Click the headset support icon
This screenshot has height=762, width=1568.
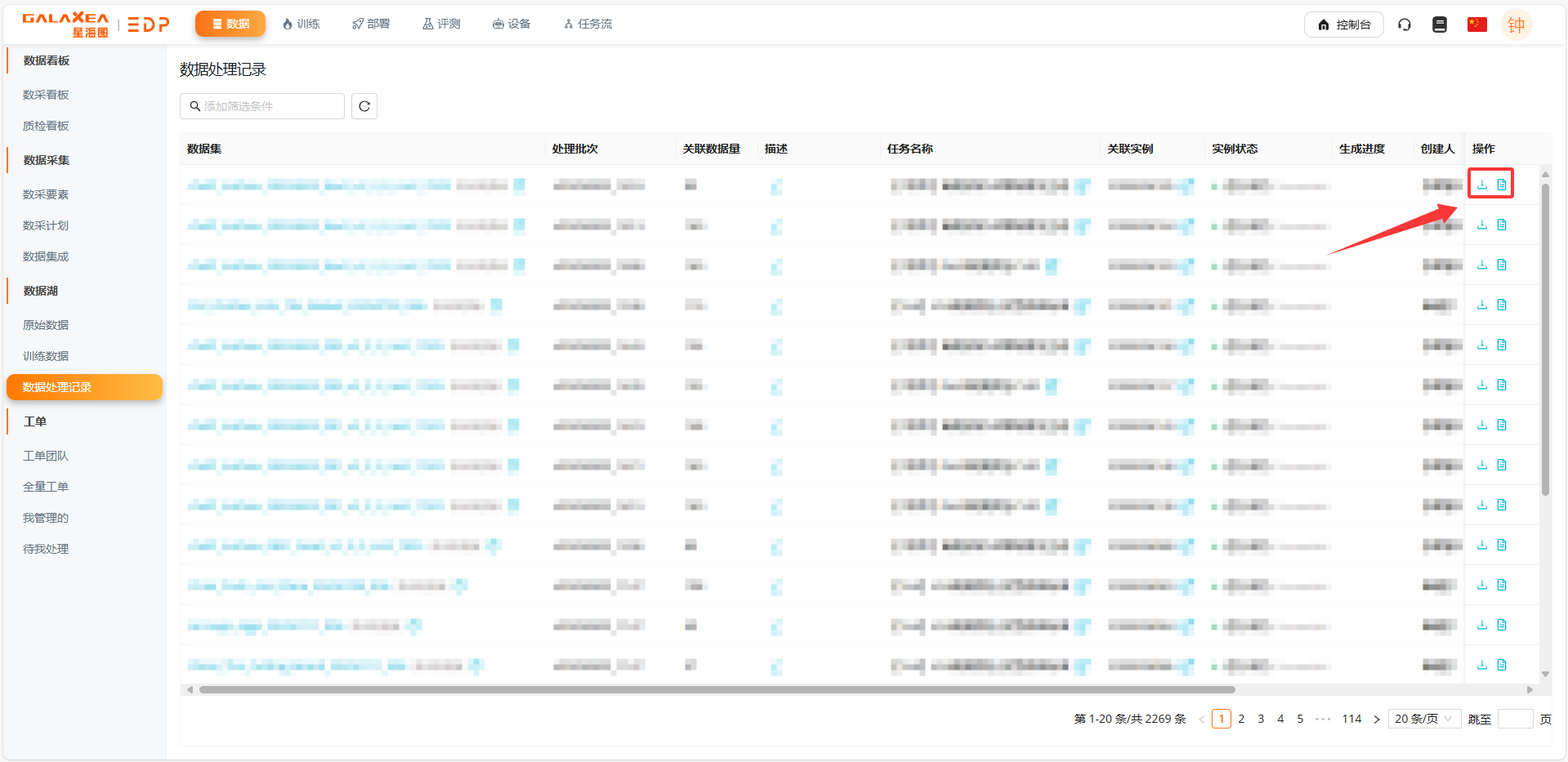click(x=1405, y=25)
